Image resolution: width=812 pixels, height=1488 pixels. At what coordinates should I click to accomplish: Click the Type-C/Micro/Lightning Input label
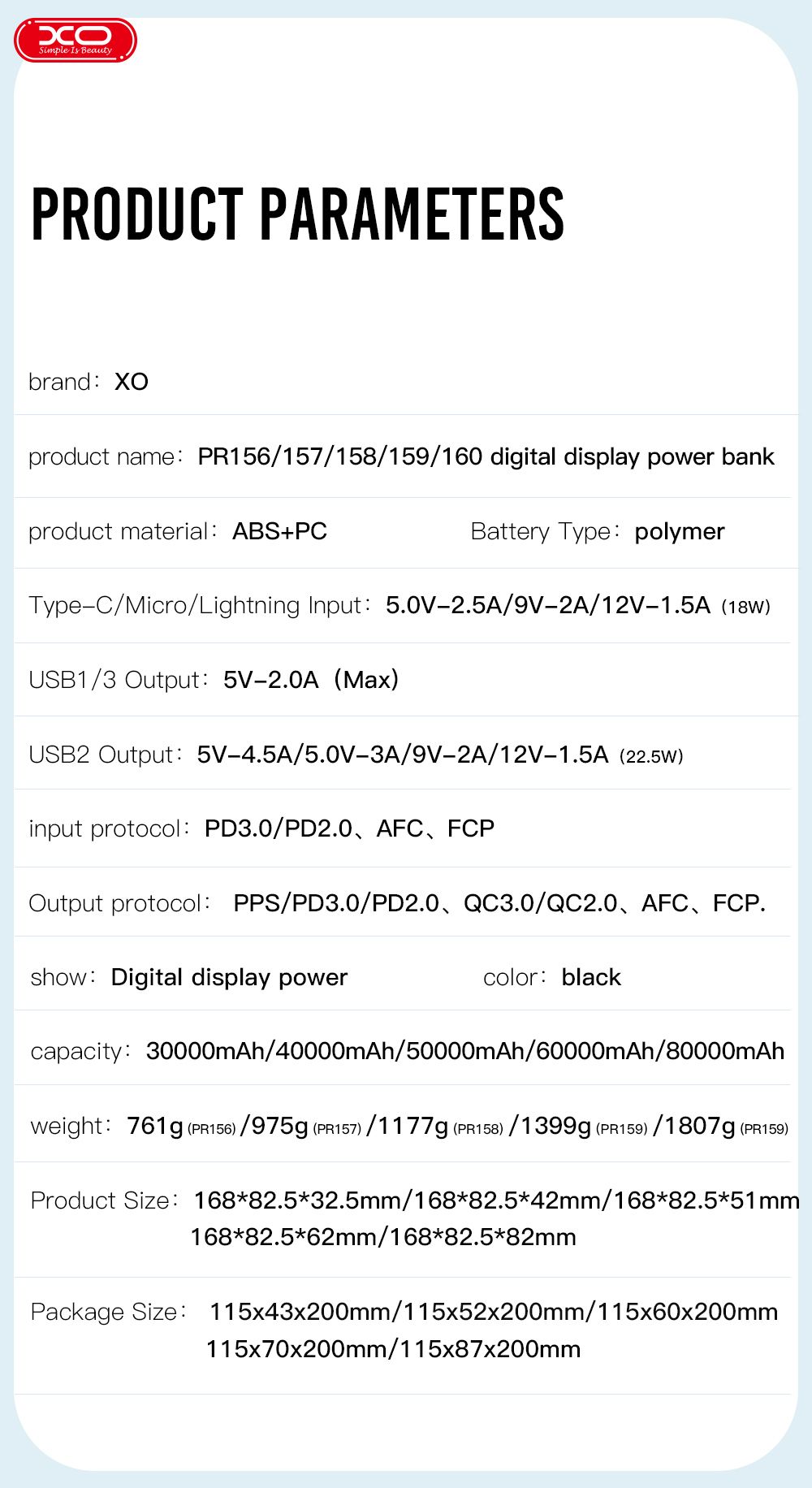tap(195, 605)
